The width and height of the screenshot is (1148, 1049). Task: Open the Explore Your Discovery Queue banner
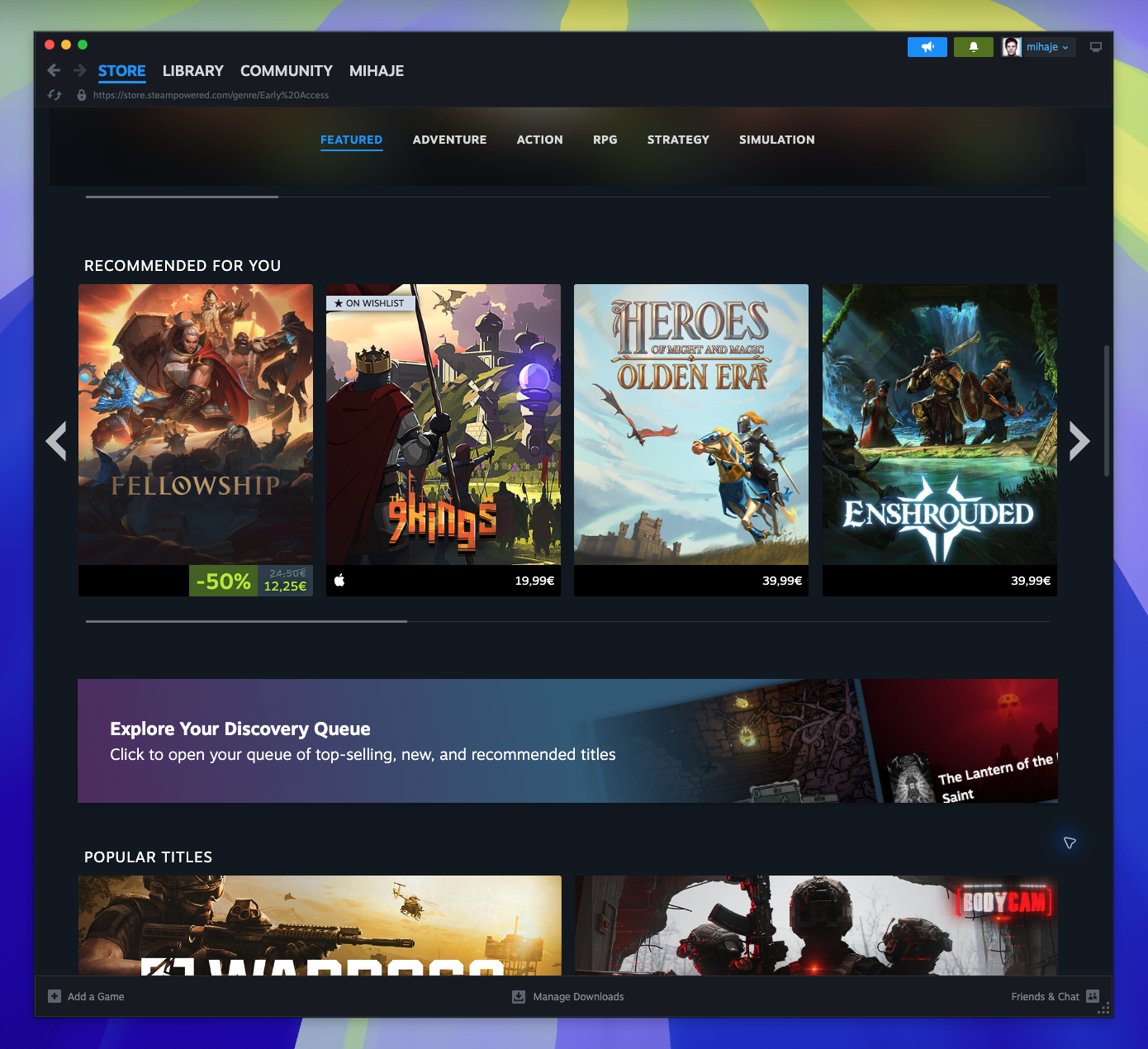point(567,741)
